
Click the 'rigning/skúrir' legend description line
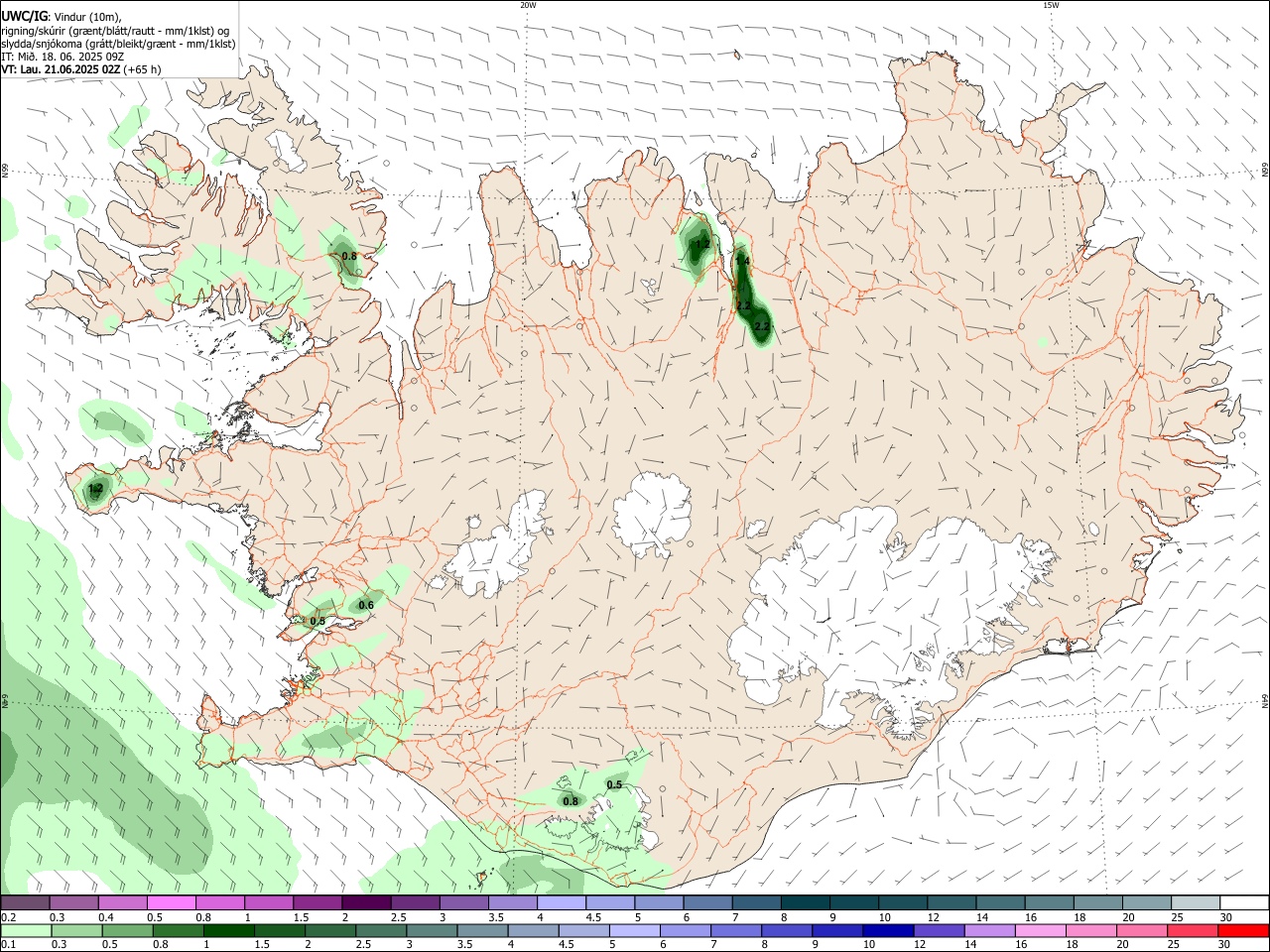[115, 30]
